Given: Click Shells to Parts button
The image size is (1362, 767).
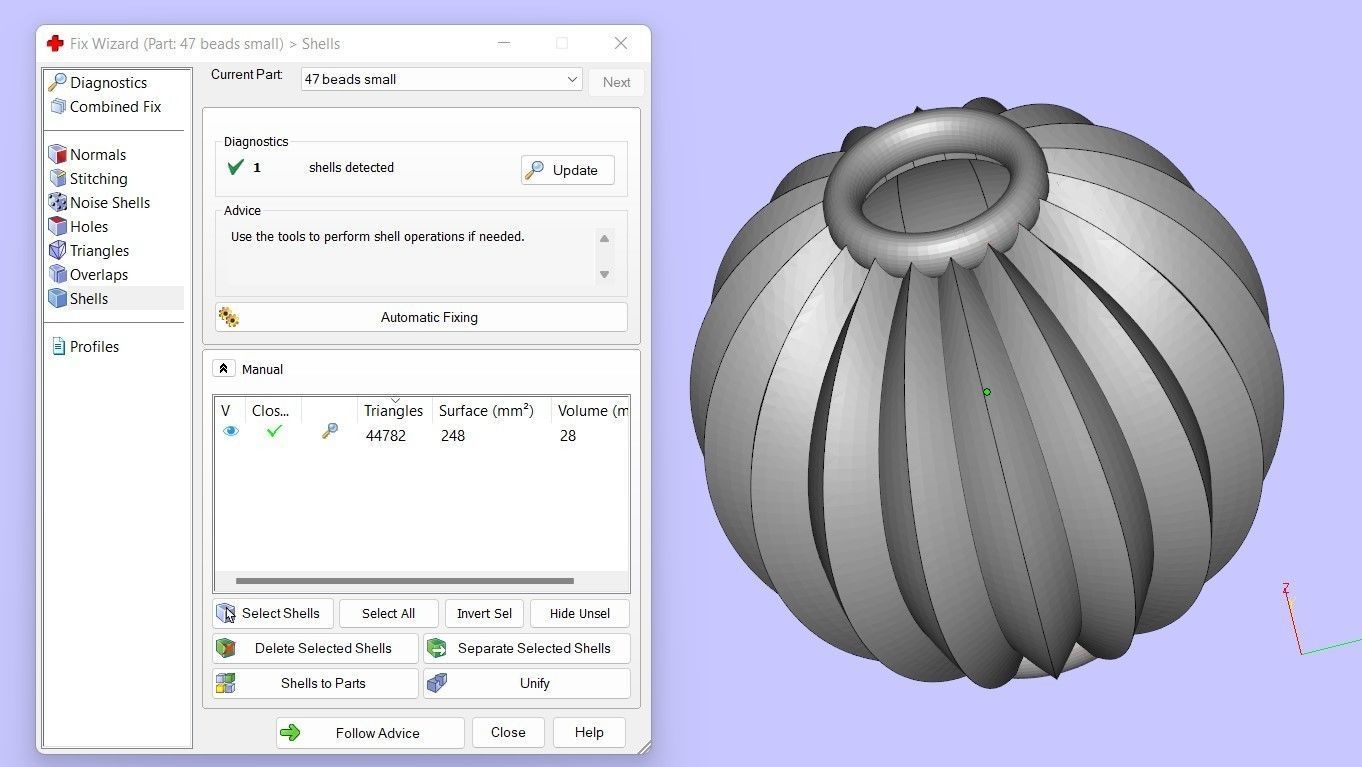Looking at the screenshot, I should 315,683.
